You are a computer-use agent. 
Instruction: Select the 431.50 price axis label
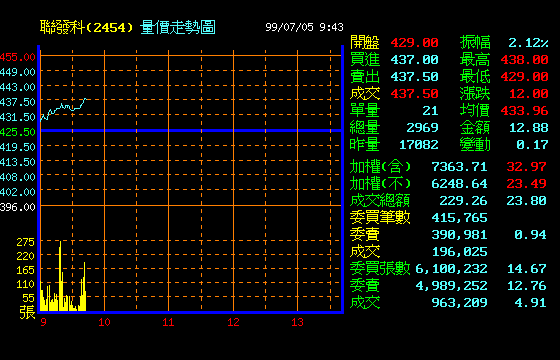click(18, 117)
